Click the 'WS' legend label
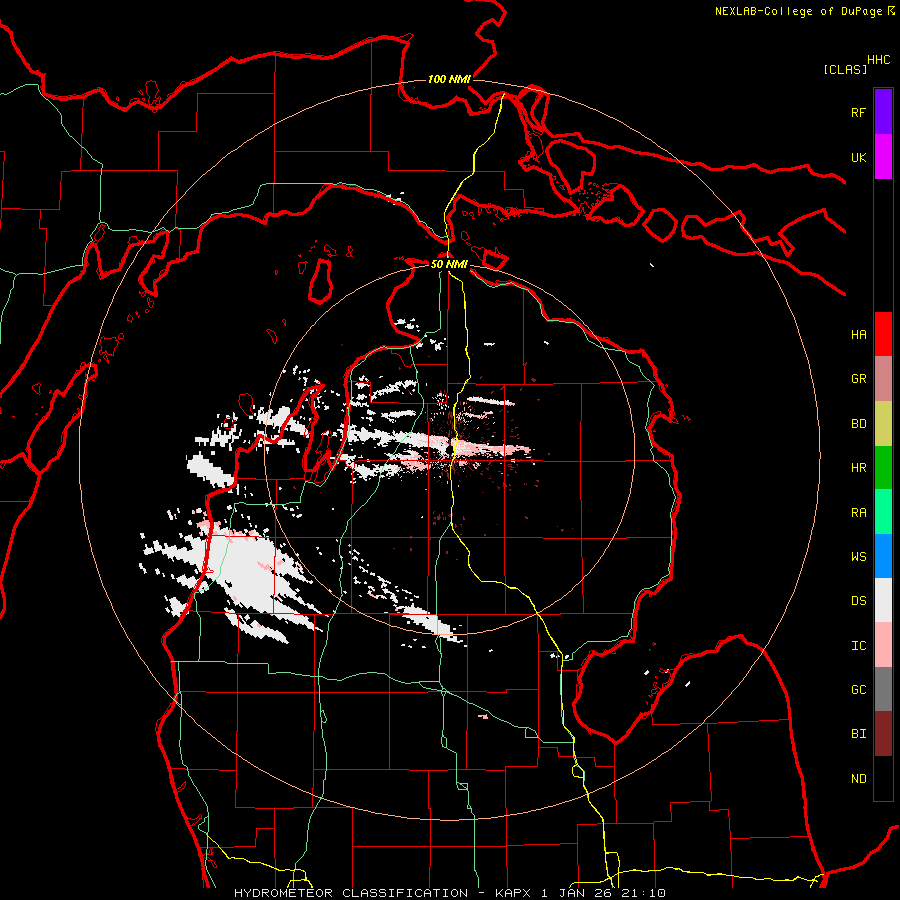This screenshot has width=900, height=900. coord(858,557)
